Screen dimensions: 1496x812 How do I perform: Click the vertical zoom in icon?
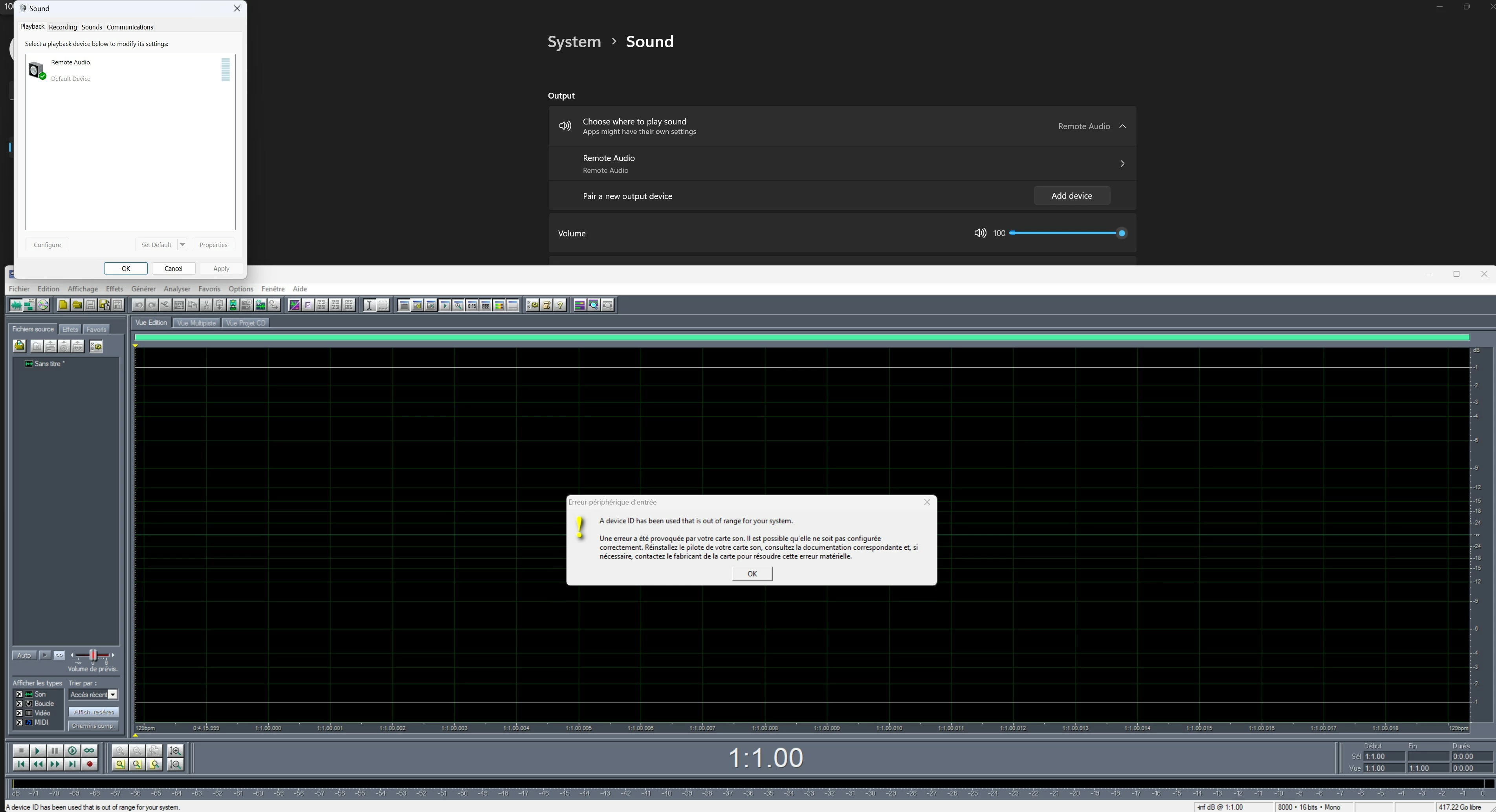tap(176, 750)
